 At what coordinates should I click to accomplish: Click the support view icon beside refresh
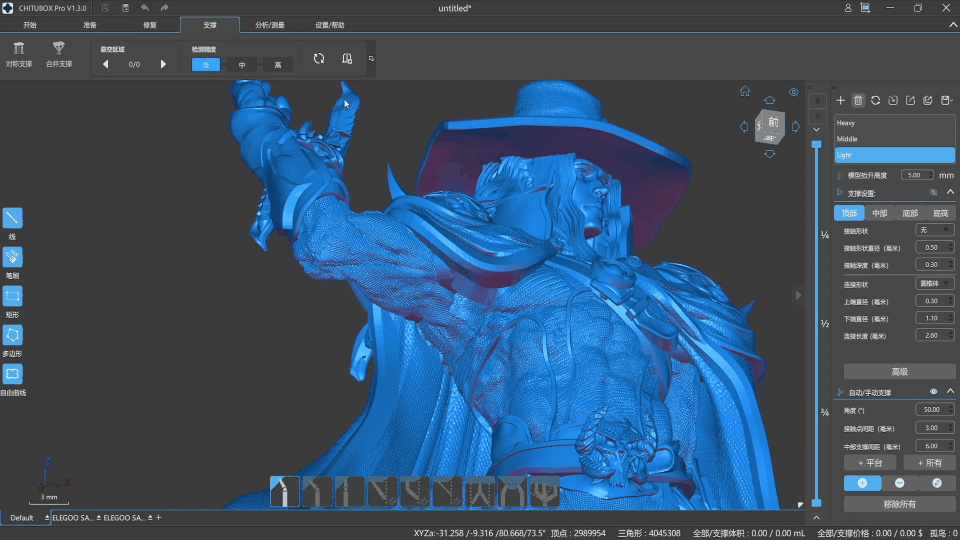coord(347,59)
